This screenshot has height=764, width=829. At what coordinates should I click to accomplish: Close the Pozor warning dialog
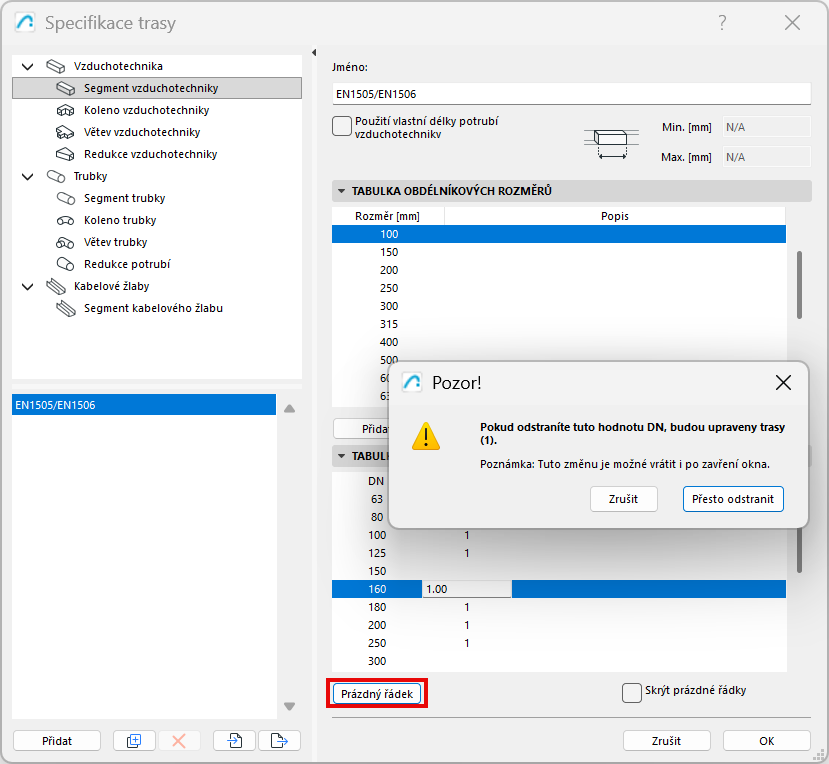coord(783,382)
